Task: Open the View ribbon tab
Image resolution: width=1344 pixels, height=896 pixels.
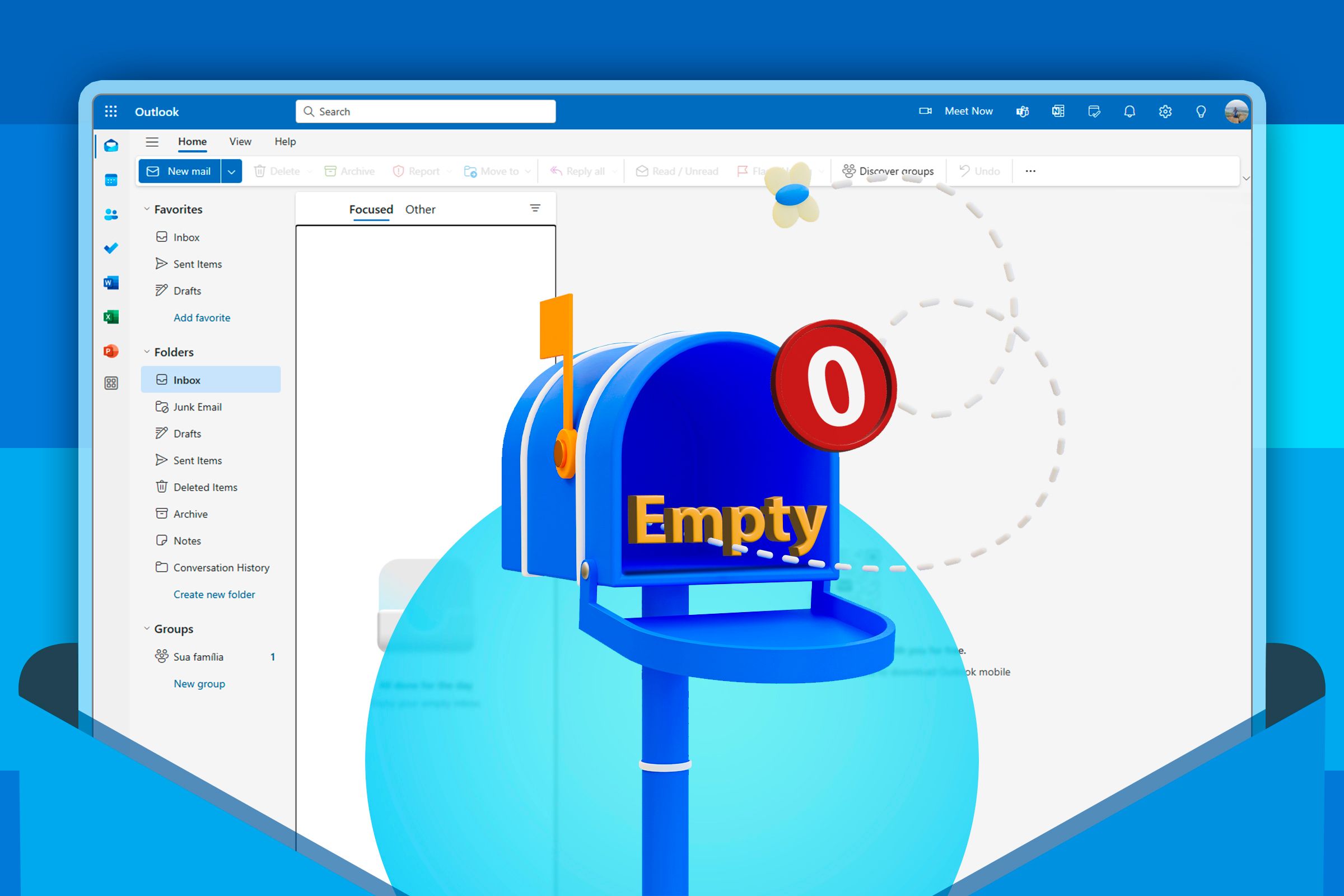Action: pyautogui.click(x=240, y=141)
